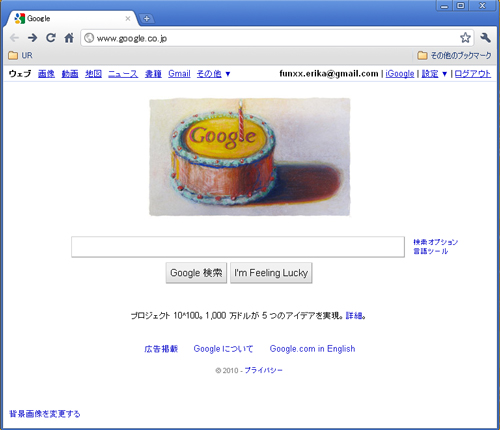Go forward with the forward arrow
This screenshot has height=430, width=500.
pyautogui.click(x=32, y=38)
